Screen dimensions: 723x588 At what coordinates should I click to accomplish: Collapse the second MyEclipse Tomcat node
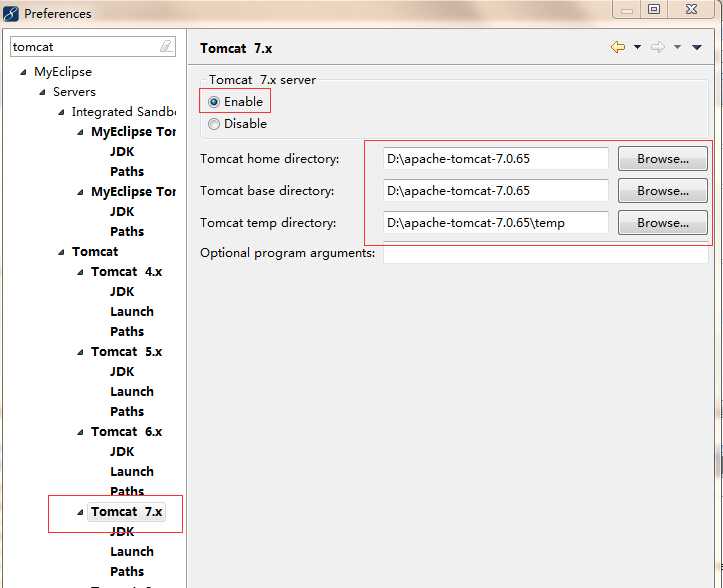(x=80, y=192)
